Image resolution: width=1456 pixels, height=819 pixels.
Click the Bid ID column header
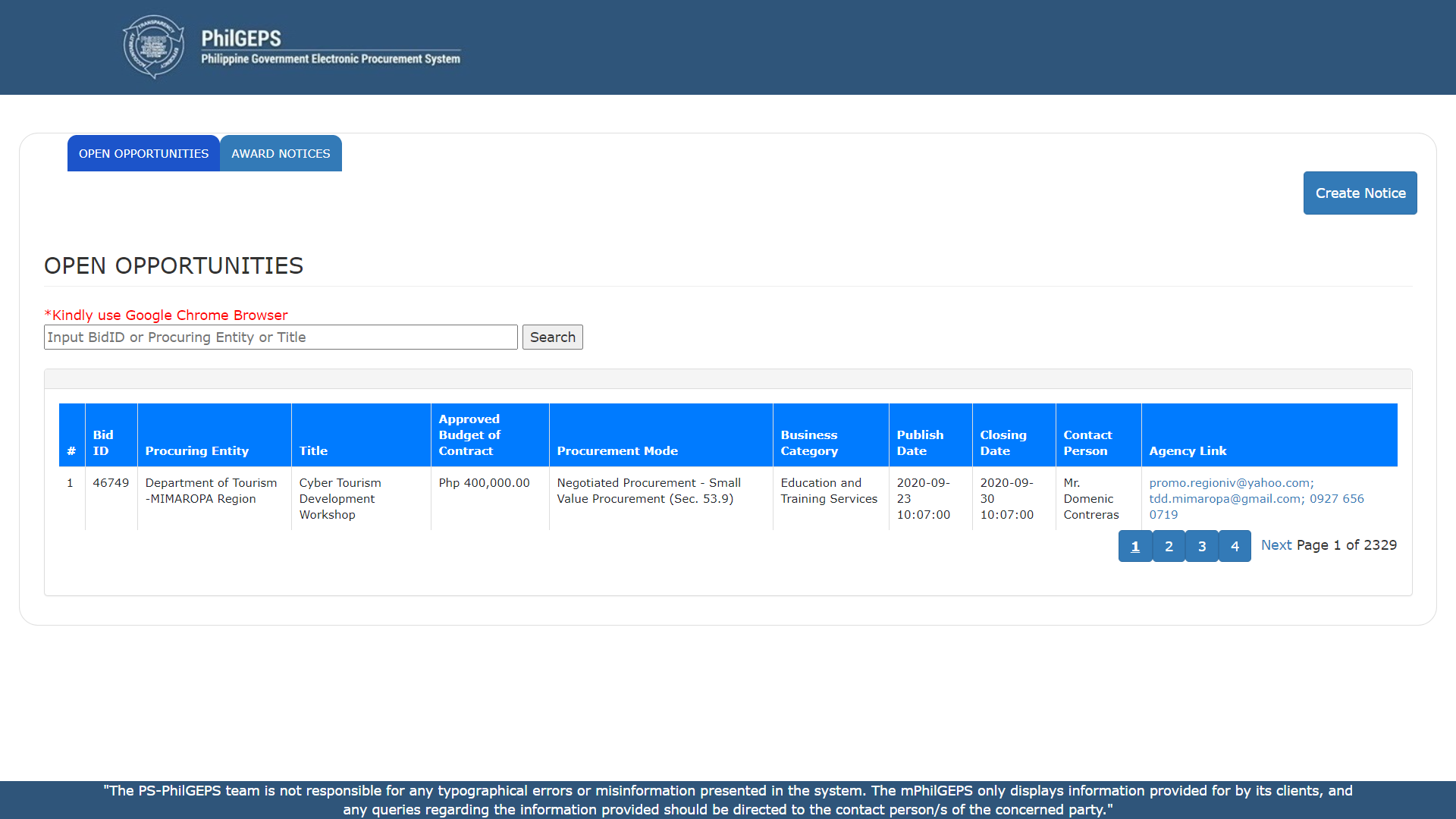111,435
